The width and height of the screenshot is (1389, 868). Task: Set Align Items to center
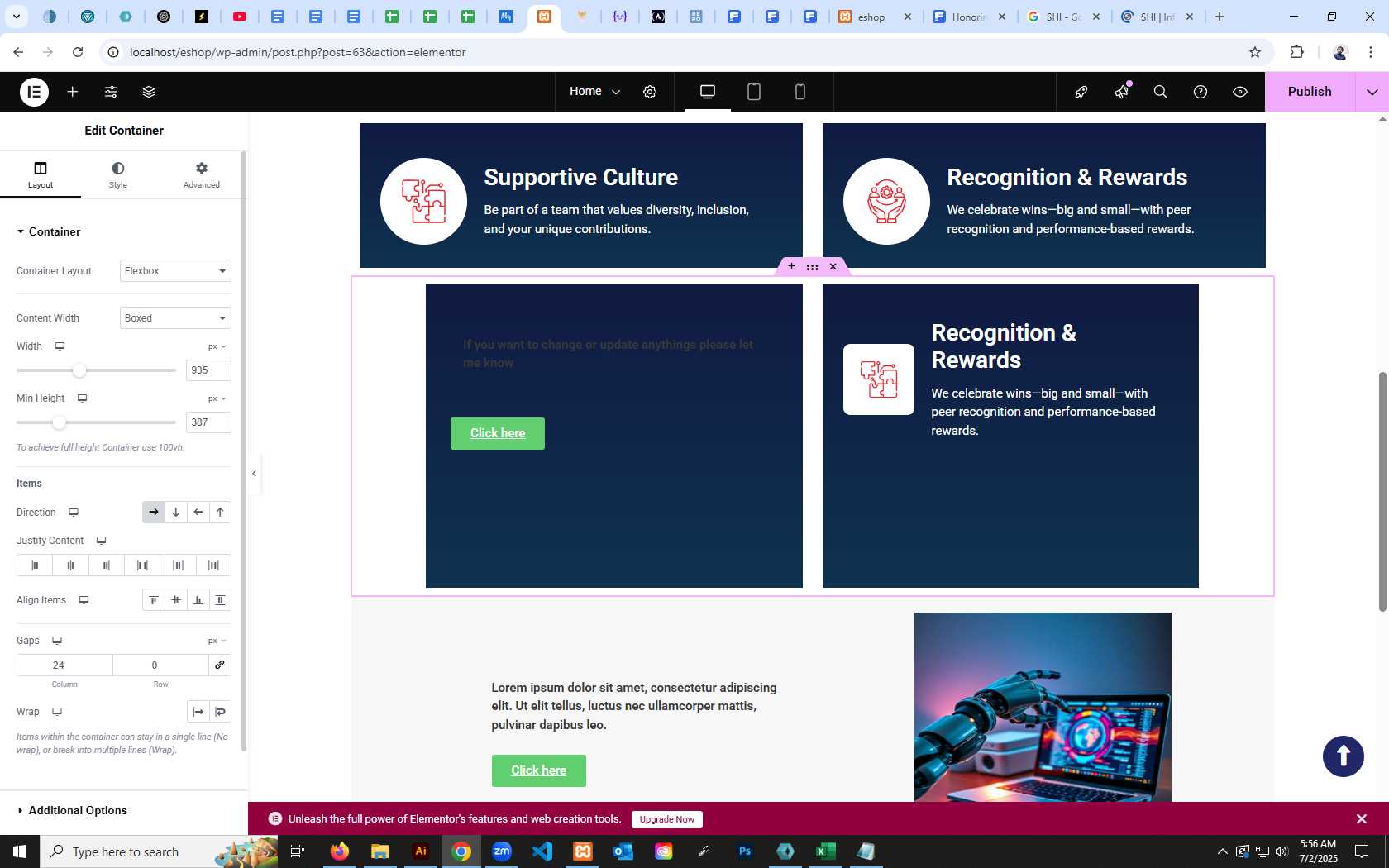pyautogui.click(x=176, y=600)
